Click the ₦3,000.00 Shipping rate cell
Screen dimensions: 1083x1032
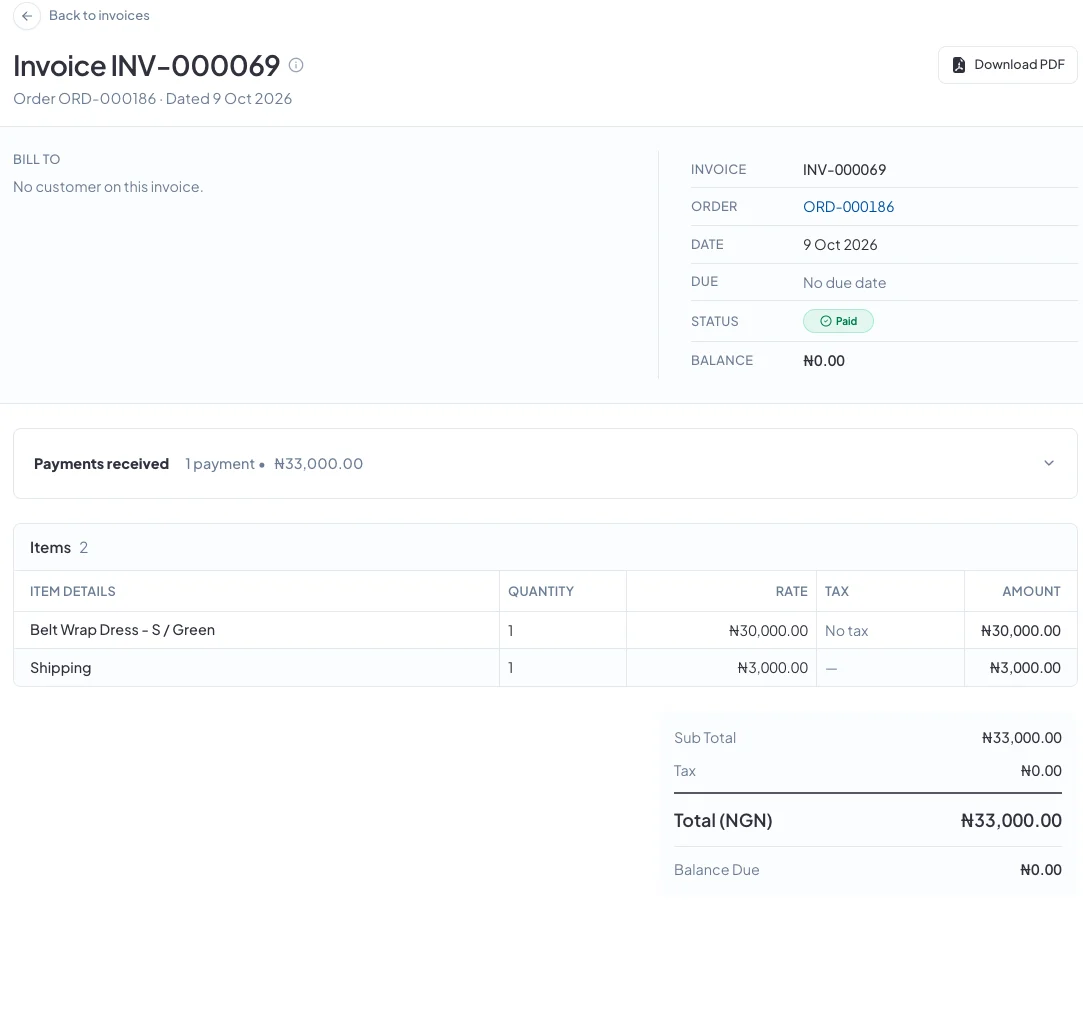click(772, 668)
